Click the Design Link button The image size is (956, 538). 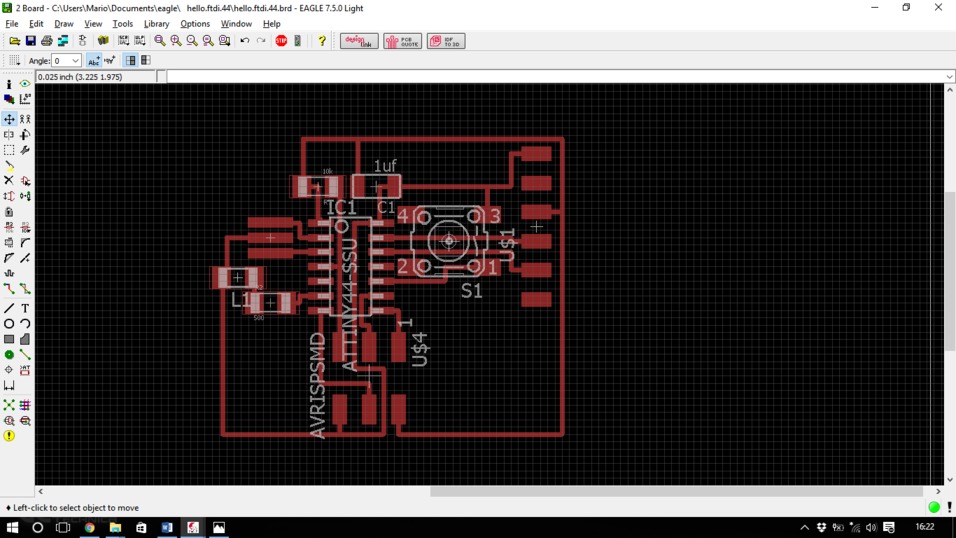359,41
